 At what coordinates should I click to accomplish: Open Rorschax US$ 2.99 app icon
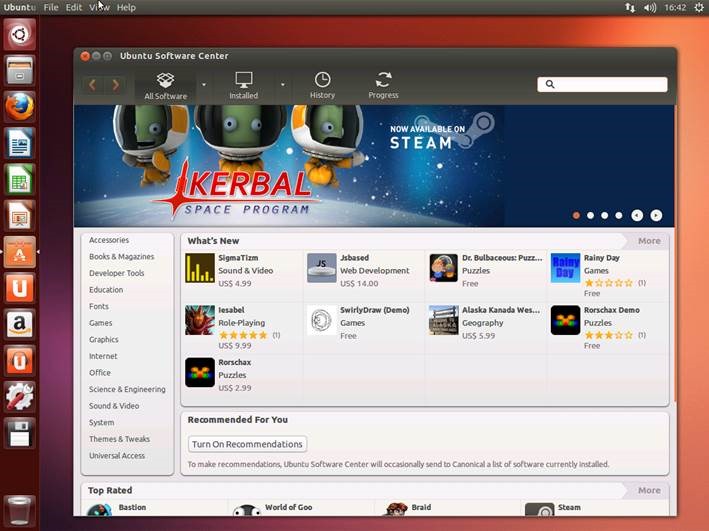[x=200, y=372]
